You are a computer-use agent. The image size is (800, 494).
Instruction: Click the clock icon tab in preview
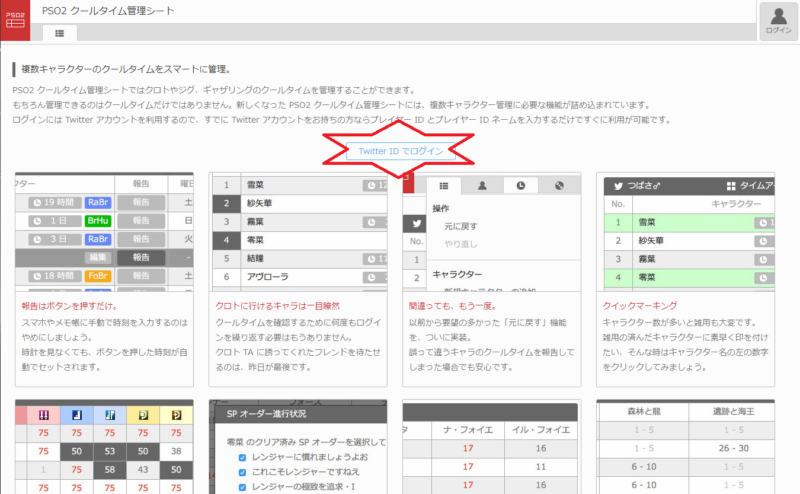pos(521,185)
